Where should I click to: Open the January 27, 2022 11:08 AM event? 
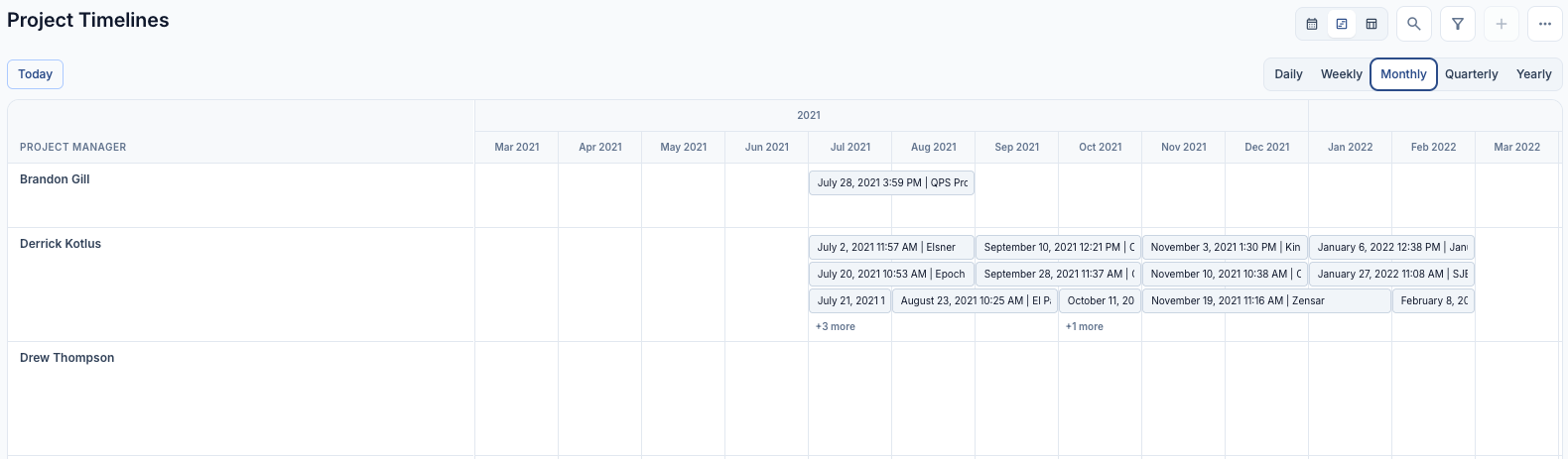[x=1391, y=274]
